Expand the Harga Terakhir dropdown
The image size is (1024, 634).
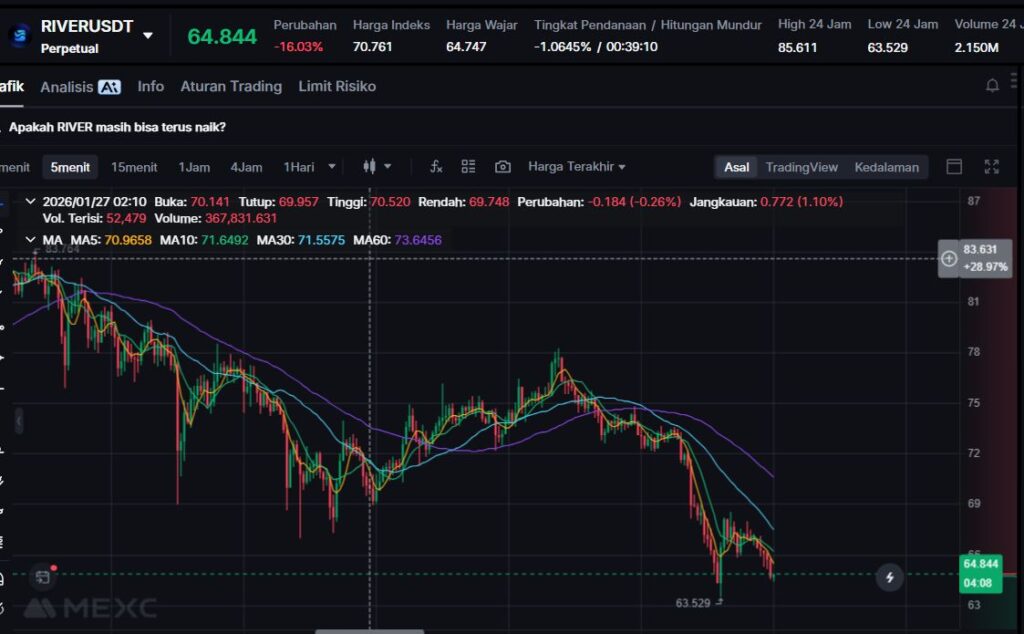(x=577, y=167)
